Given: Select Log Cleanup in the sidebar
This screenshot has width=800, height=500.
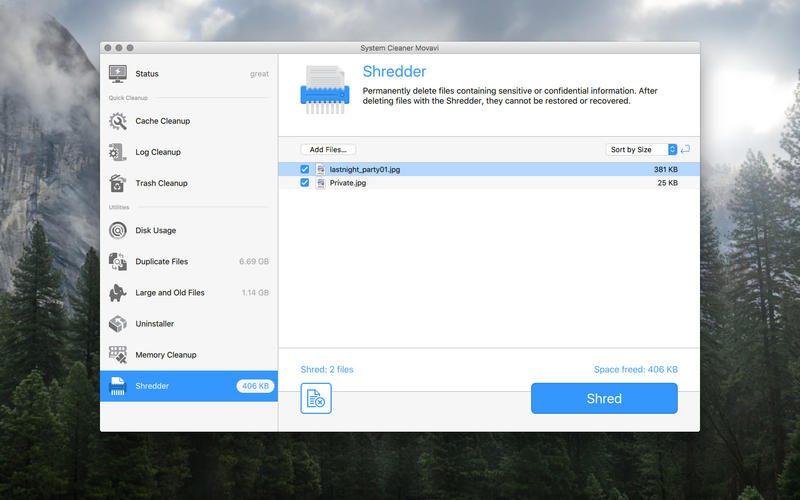Looking at the screenshot, I should [x=189, y=152].
